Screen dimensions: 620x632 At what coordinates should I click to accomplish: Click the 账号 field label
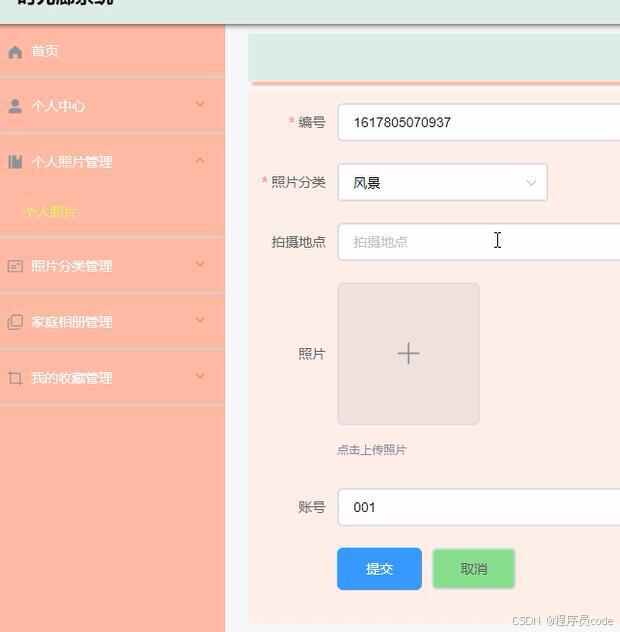coord(312,507)
